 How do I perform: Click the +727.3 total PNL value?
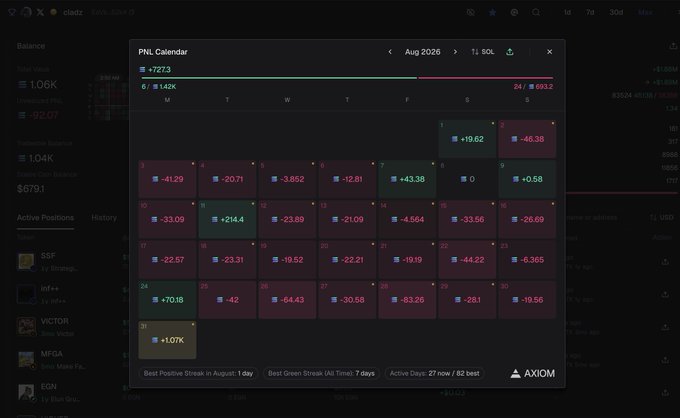pos(155,69)
